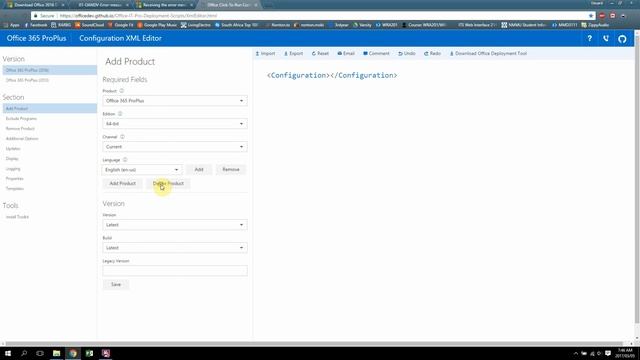Select Office 365 ProPlus (2016) version
Viewport: 640px width, 360px height.
coord(50,70)
